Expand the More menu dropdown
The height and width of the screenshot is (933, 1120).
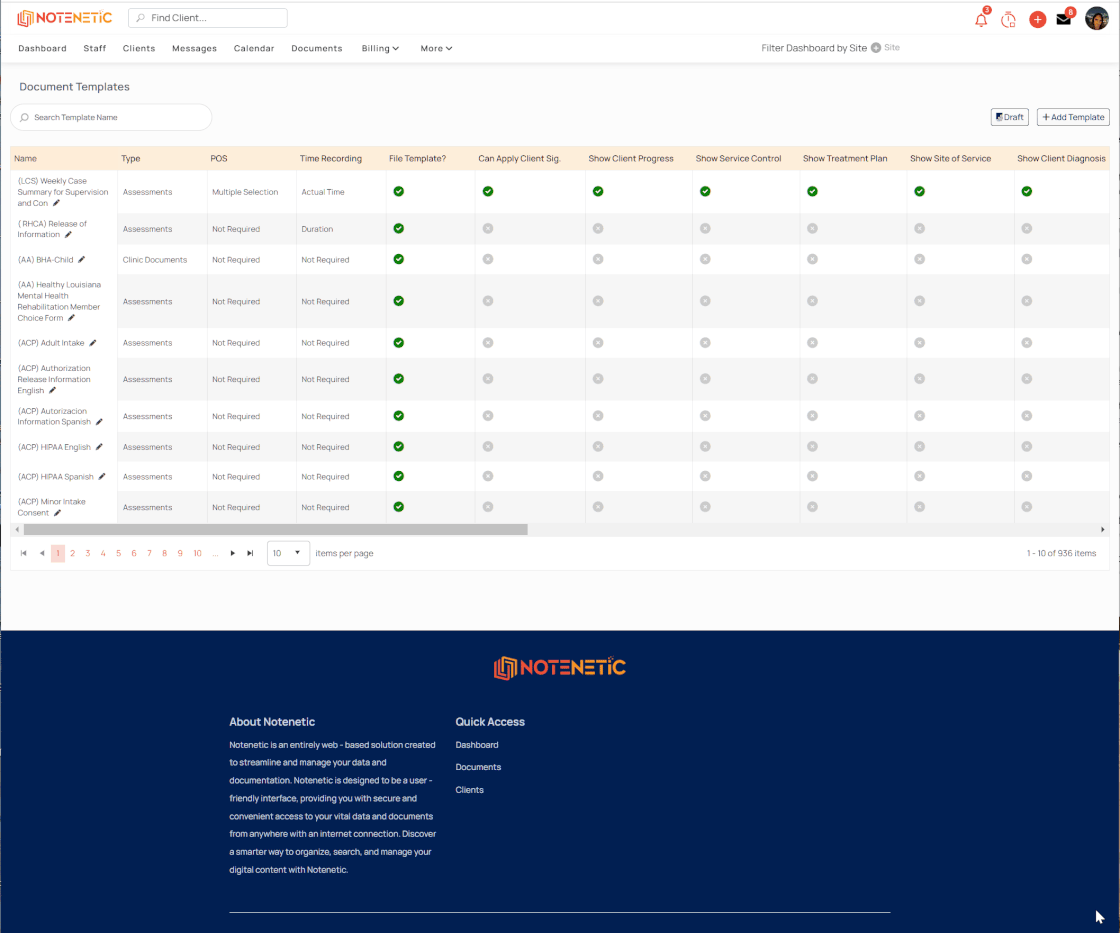[436, 49]
